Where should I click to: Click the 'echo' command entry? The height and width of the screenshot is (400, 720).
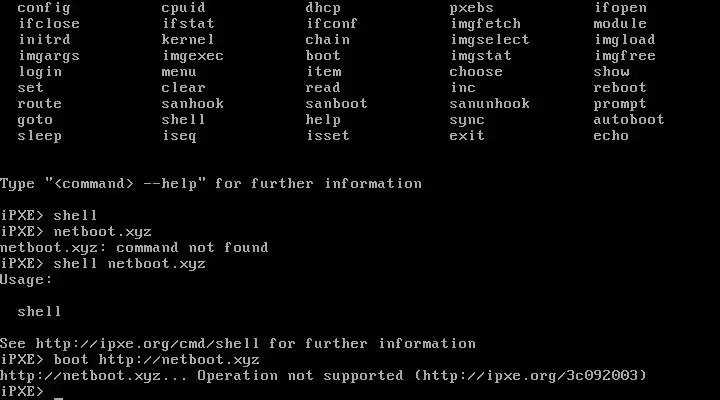(611, 135)
